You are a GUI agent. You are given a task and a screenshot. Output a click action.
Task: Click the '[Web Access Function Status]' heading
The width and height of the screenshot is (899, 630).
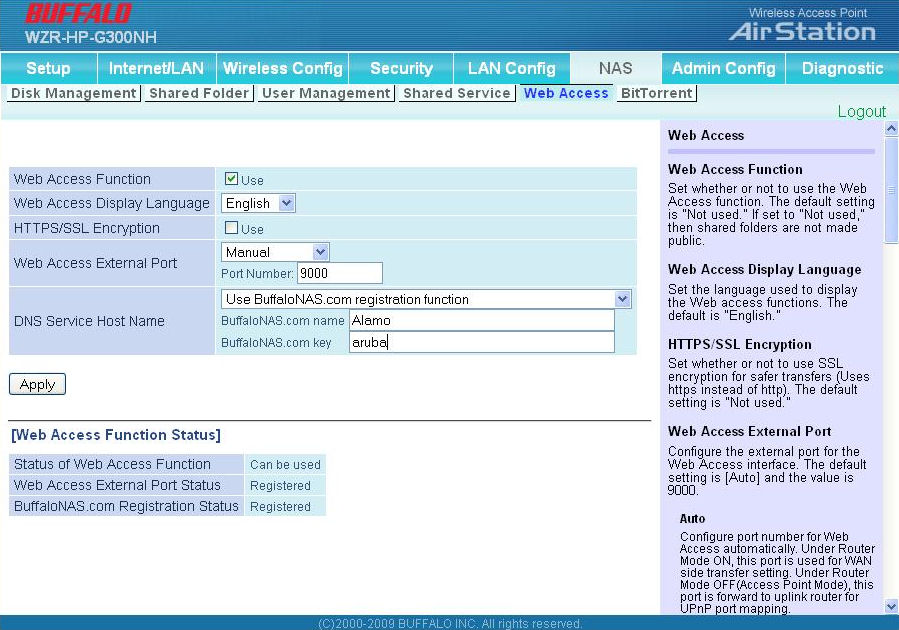pyautogui.click(x=116, y=435)
